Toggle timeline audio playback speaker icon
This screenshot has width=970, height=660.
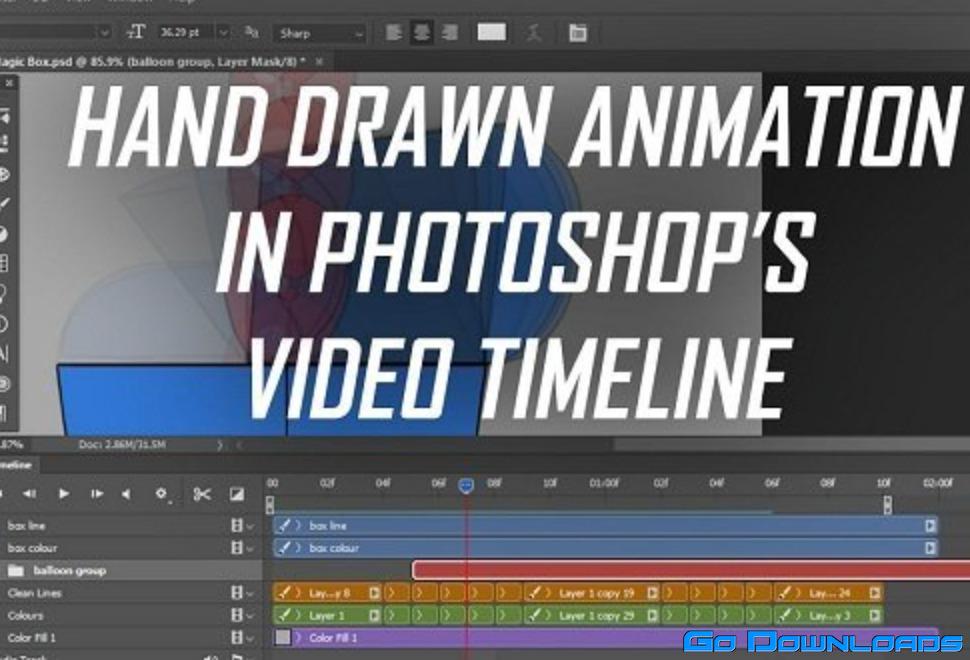click(127, 493)
